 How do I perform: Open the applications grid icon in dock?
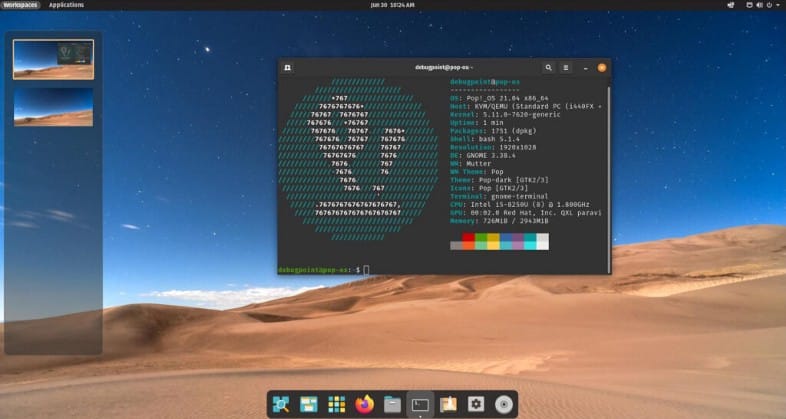(x=336, y=404)
